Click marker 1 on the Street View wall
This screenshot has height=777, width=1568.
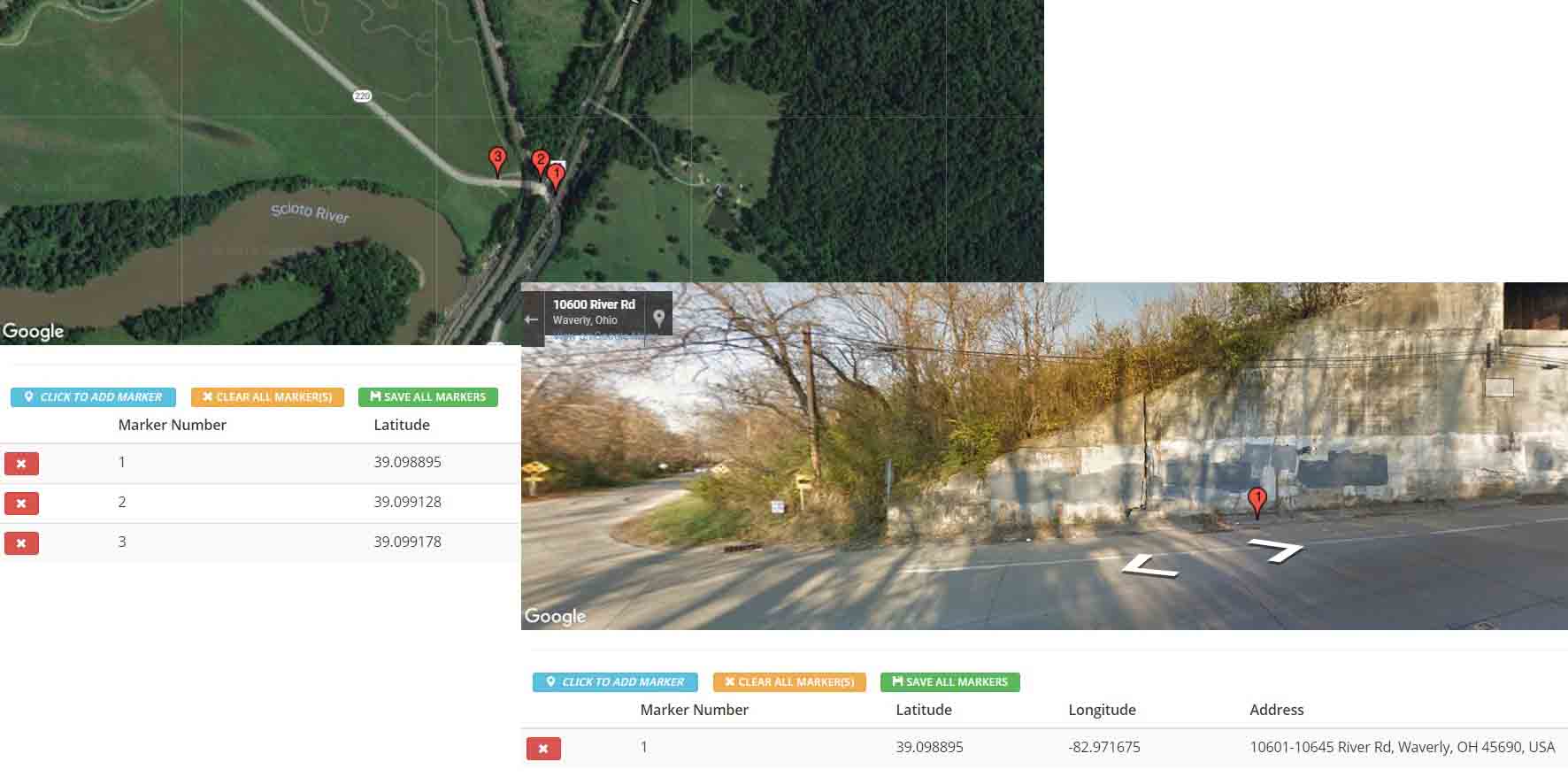click(1257, 502)
